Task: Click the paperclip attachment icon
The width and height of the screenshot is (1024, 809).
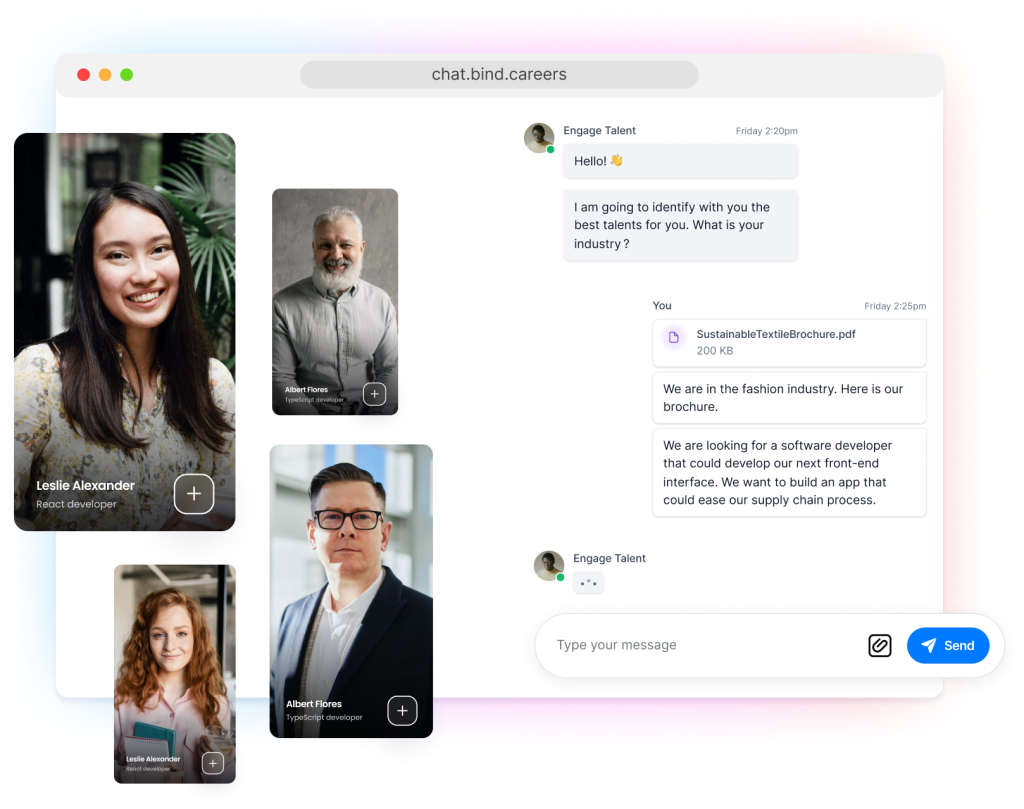Action: click(880, 646)
